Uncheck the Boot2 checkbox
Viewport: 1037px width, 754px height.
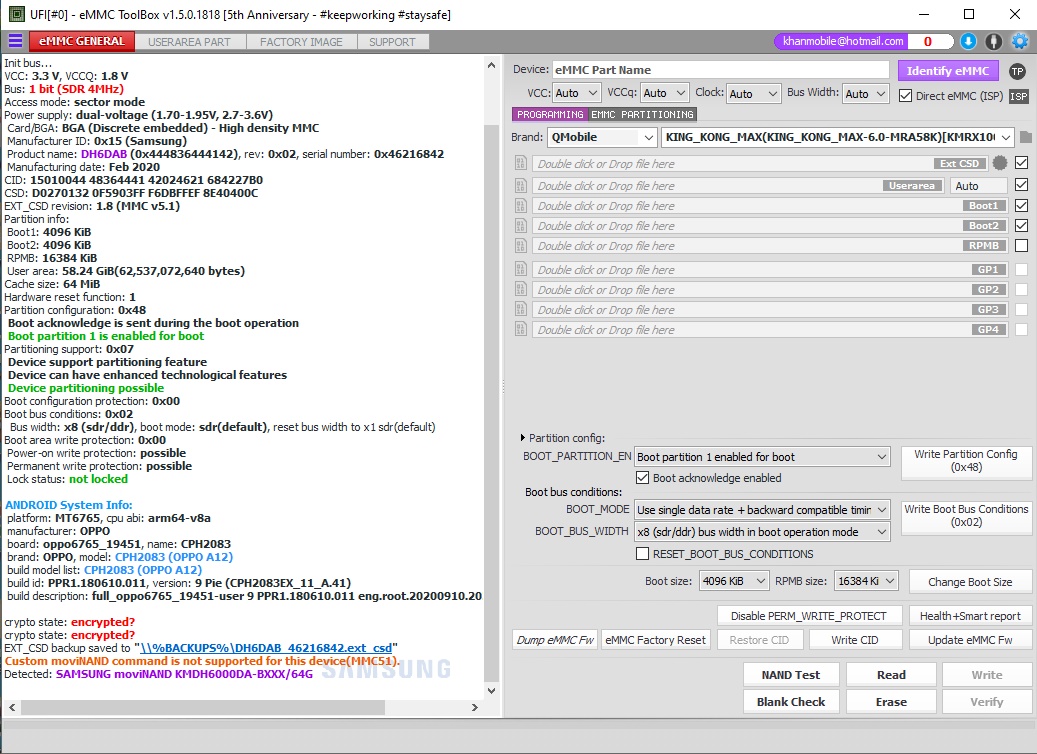coord(1021,226)
